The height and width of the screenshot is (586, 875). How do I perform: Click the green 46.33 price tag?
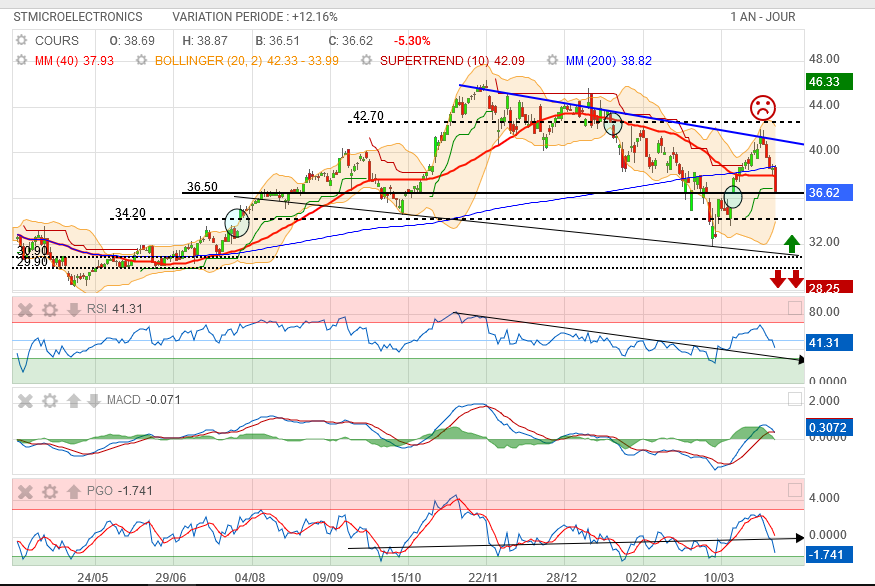pyautogui.click(x=829, y=81)
